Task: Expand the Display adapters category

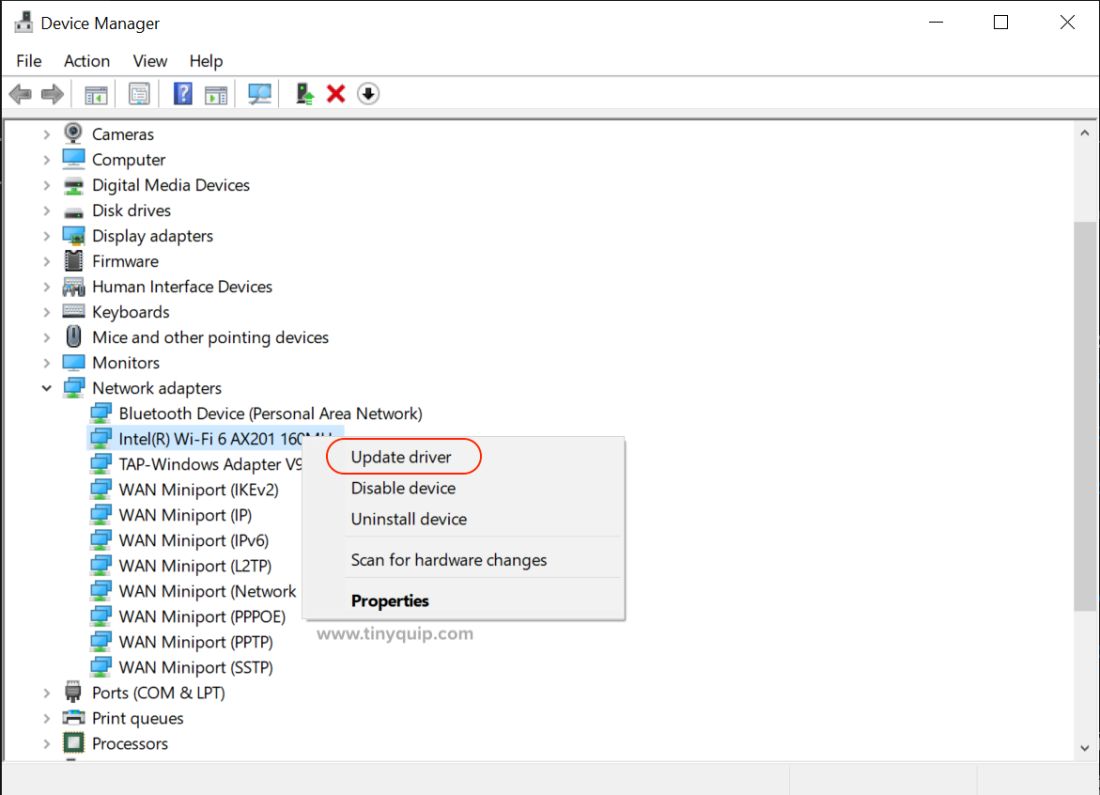Action: coord(46,235)
